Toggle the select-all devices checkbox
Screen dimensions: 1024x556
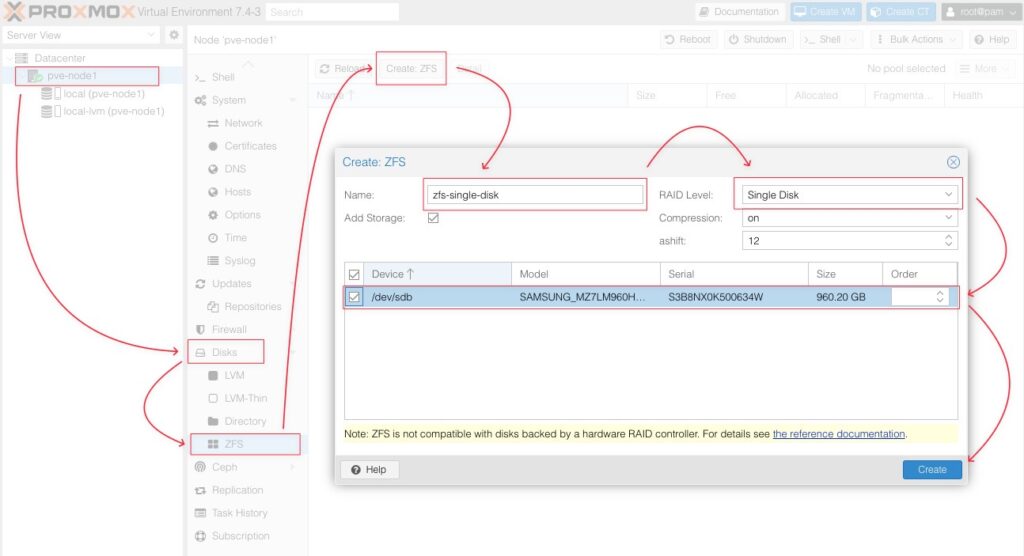coord(354,274)
